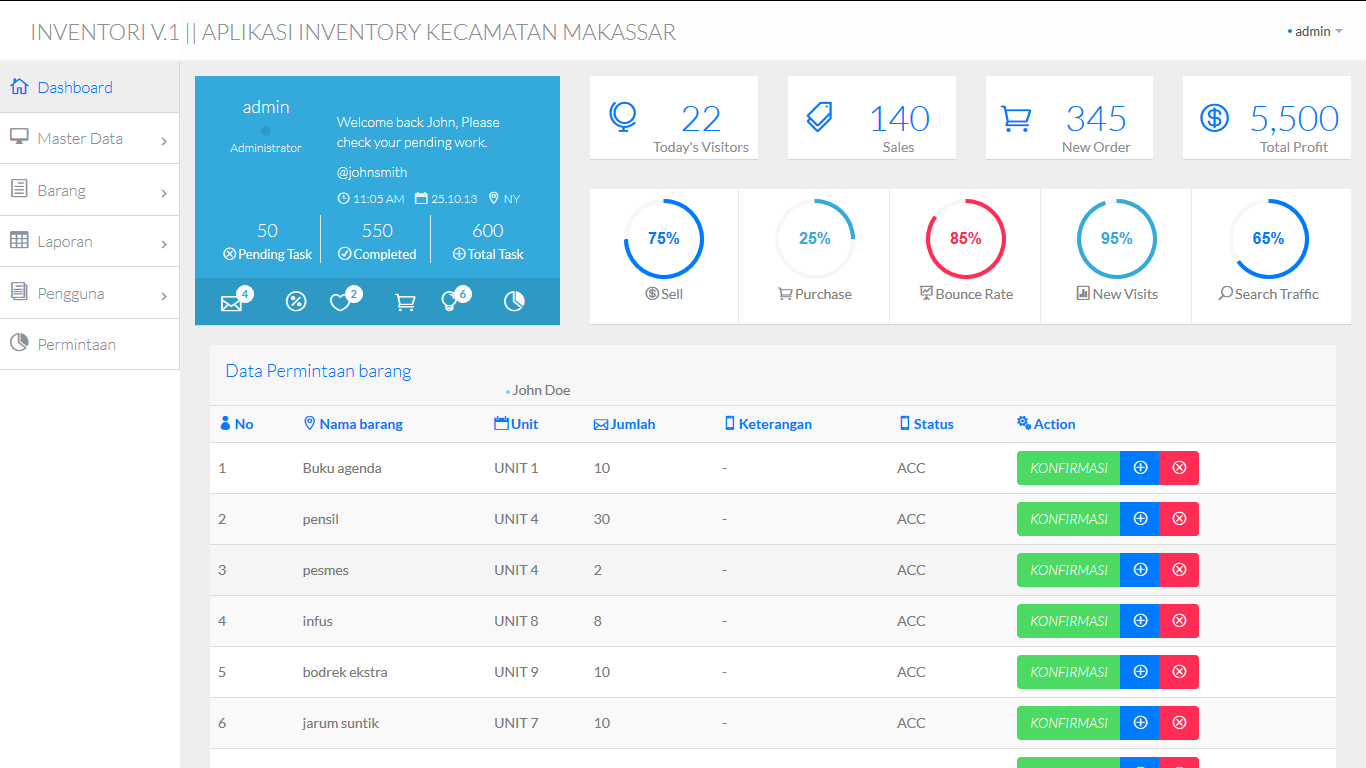Open the admin user dropdown in header

(1314, 31)
